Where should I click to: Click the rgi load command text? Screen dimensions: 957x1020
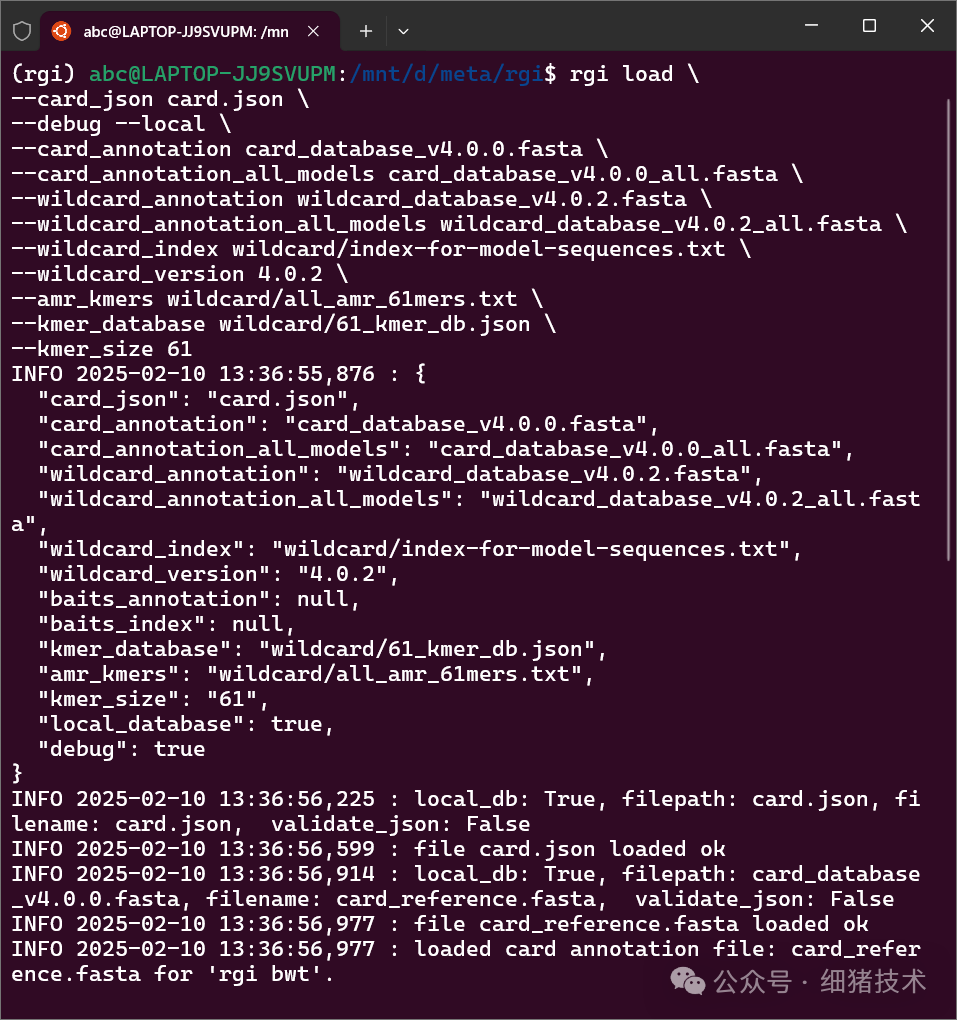[x=620, y=73]
